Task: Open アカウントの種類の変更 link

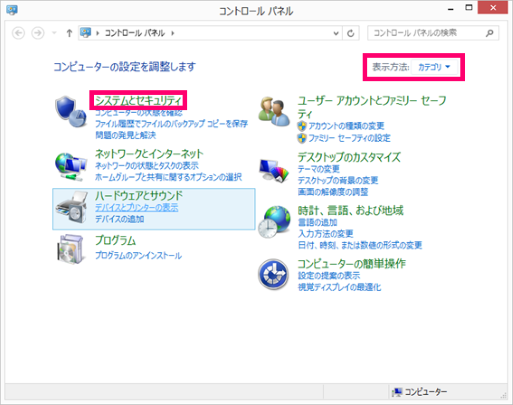Action: point(346,126)
